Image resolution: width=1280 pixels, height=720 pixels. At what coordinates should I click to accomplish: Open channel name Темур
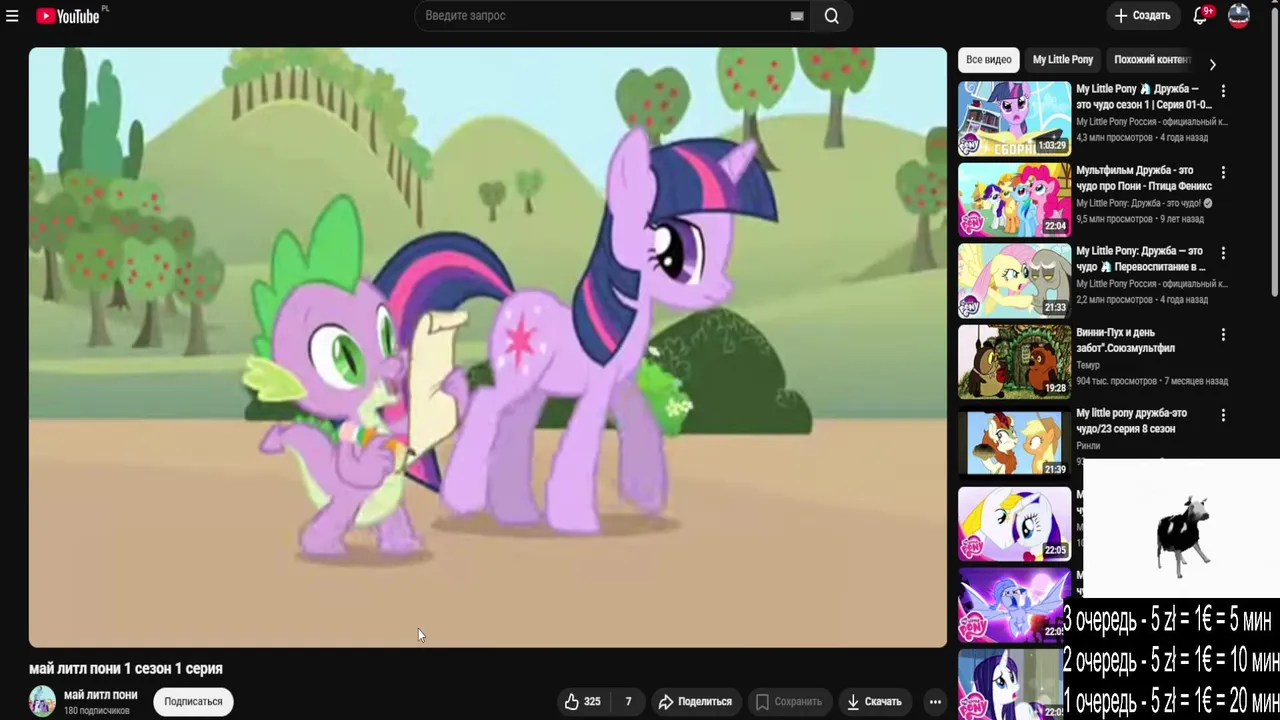click(x=1088, y=366)
